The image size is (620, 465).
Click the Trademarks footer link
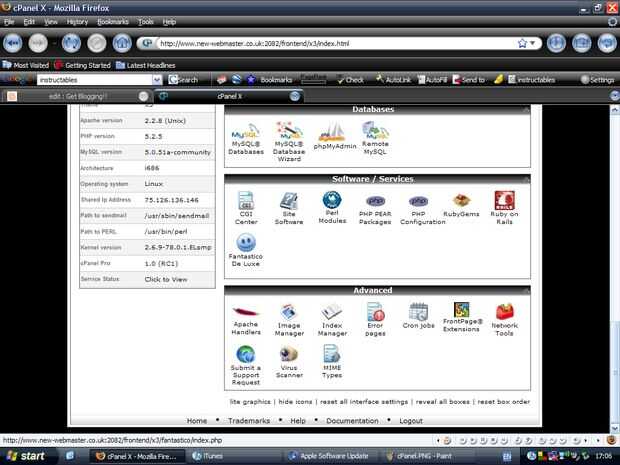[x=249, y=421]
